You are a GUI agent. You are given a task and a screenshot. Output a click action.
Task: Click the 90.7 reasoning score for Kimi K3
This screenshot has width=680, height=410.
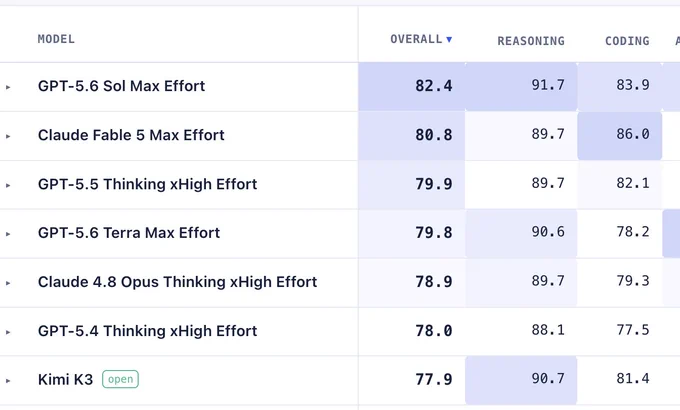click(521, 380)
